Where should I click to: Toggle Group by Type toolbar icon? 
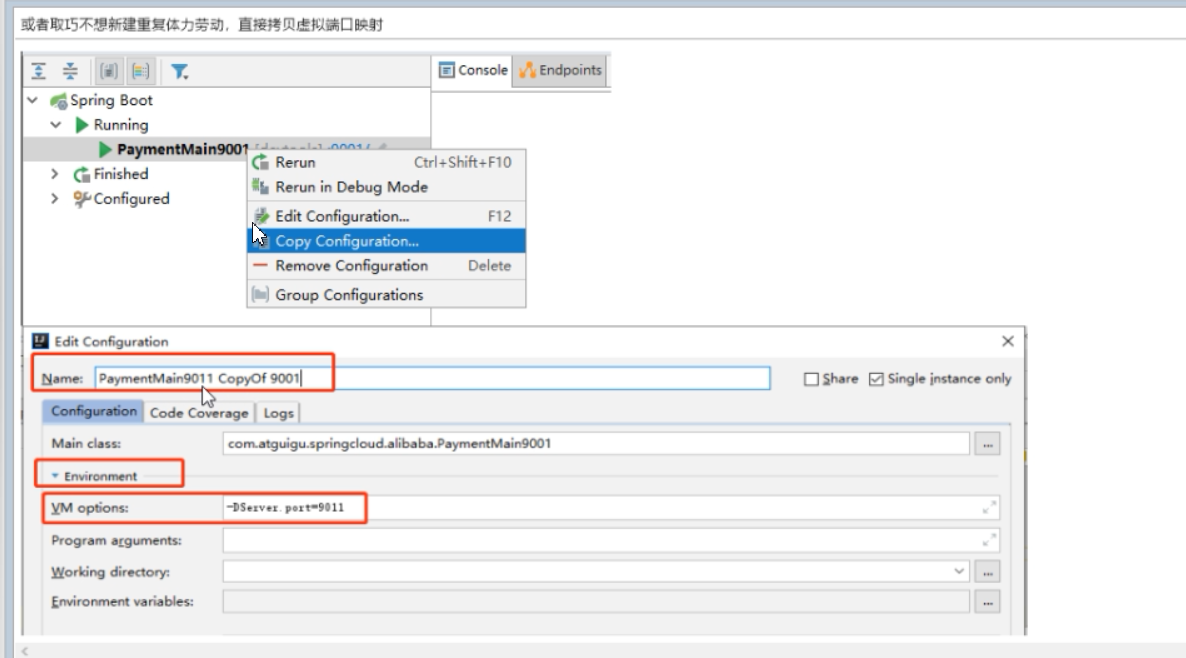tap(109, 71)
